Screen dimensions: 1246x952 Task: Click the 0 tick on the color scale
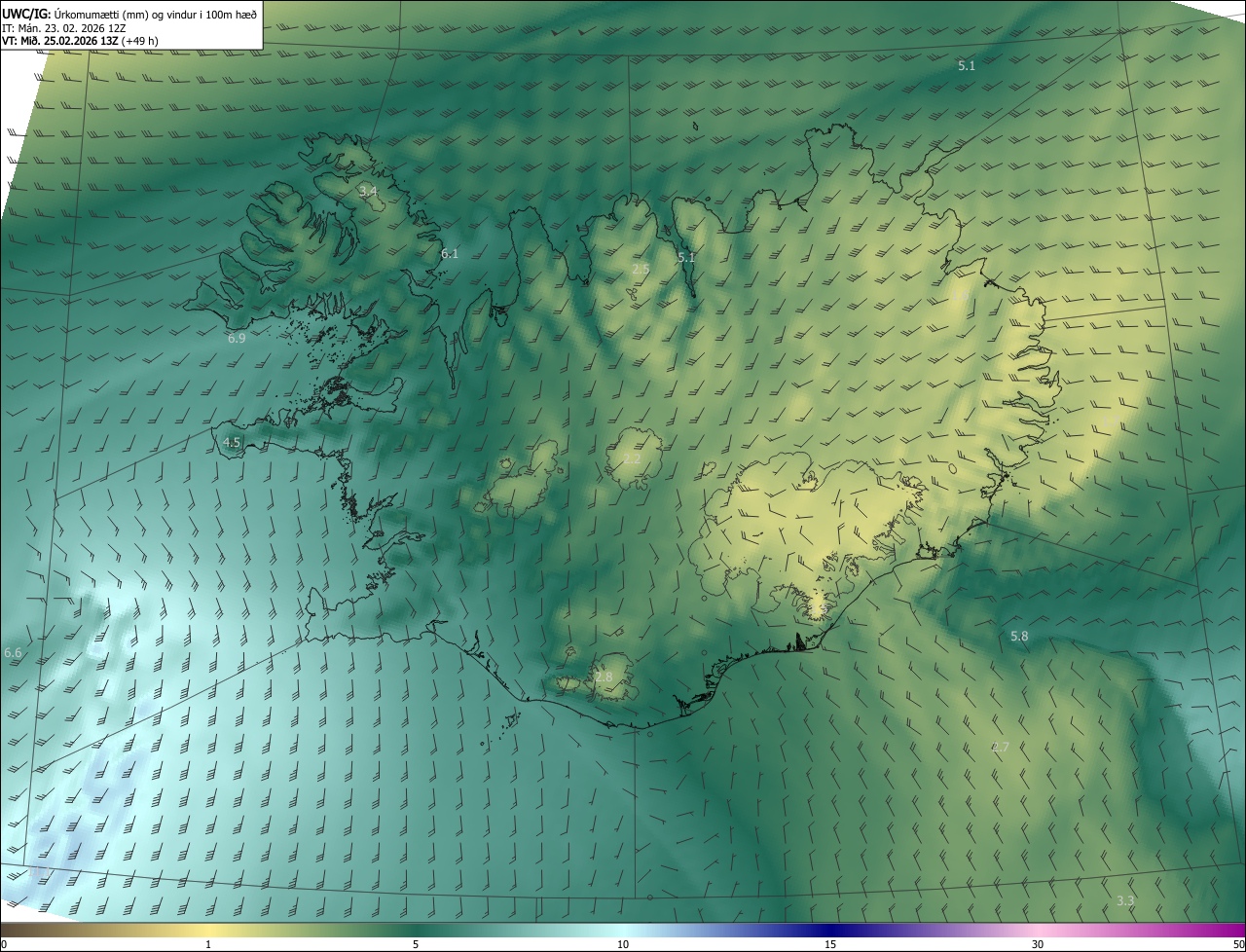point(4,944)
